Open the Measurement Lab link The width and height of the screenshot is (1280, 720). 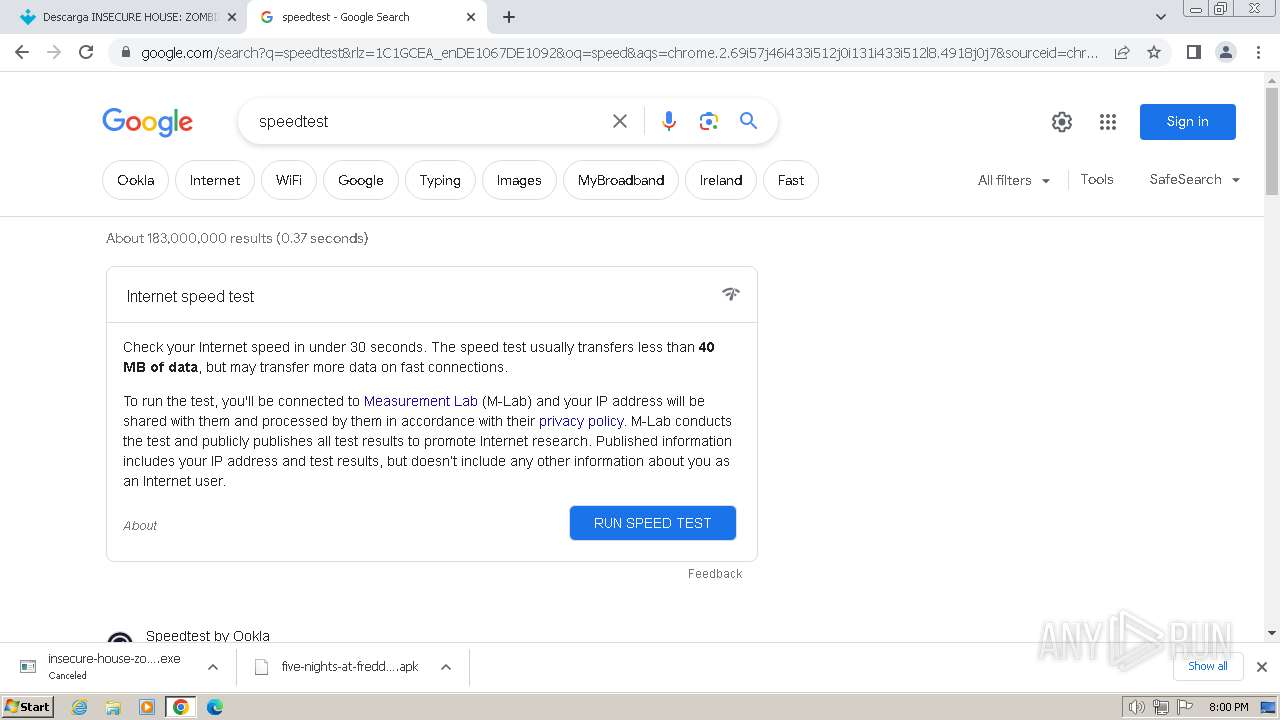pyautogui.click(x=421, y=401)
